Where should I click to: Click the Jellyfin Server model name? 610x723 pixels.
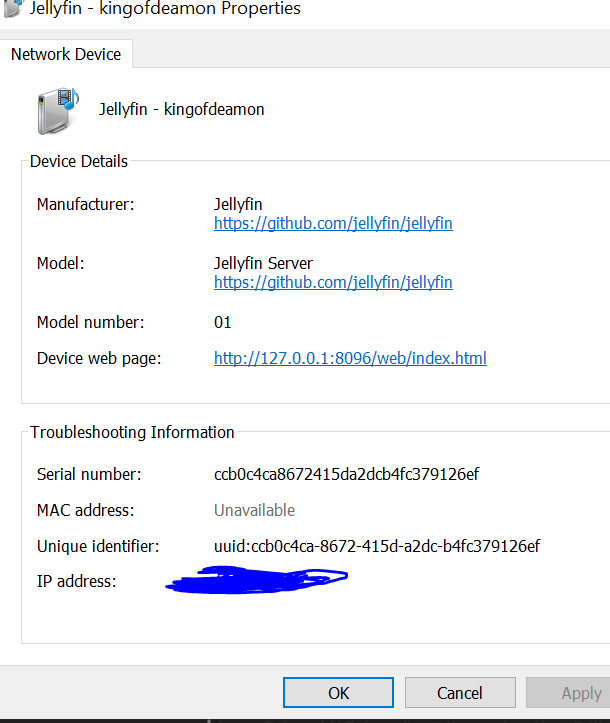click(263, 263)
